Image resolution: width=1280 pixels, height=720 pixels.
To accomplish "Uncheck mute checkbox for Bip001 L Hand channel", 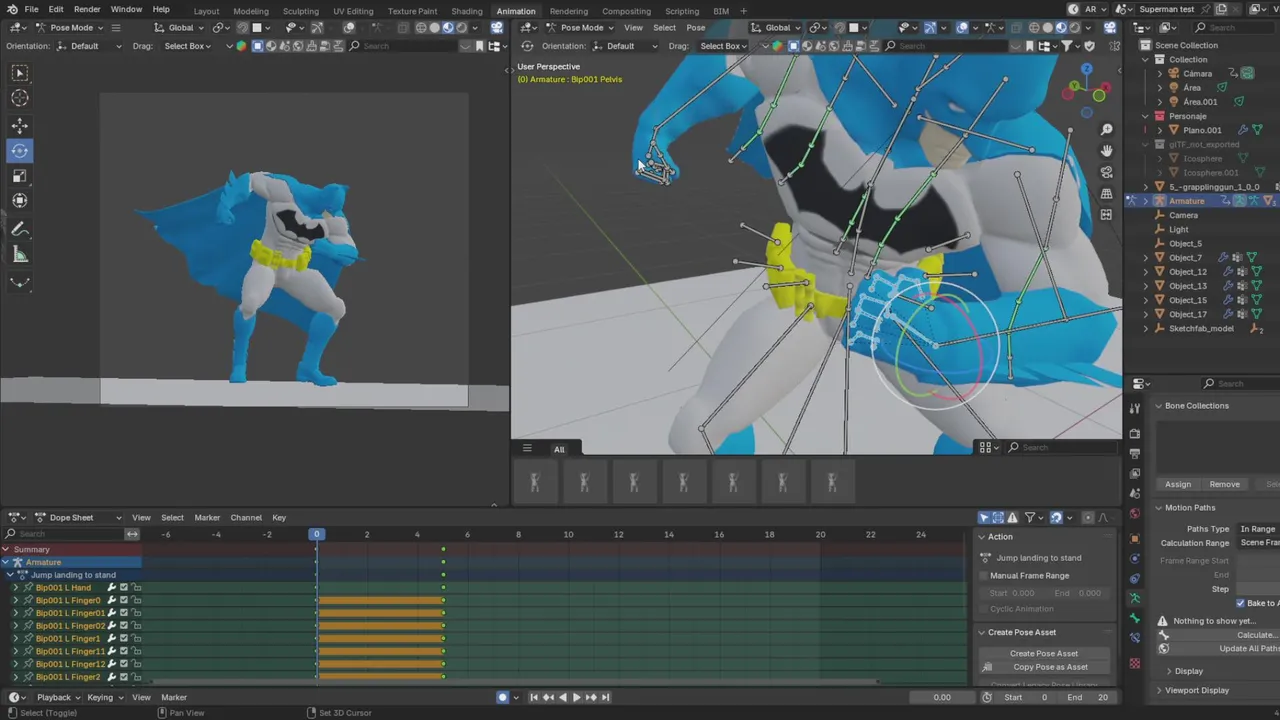I will [124, 587].
